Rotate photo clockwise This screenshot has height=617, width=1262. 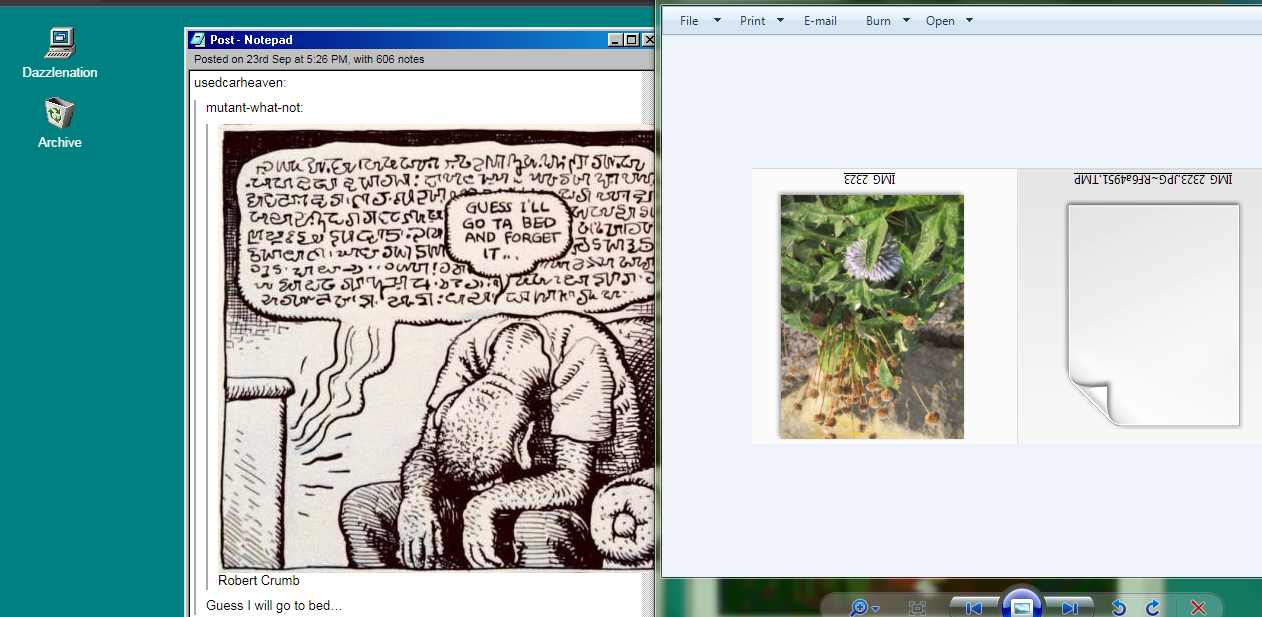tap(1152, 608)
